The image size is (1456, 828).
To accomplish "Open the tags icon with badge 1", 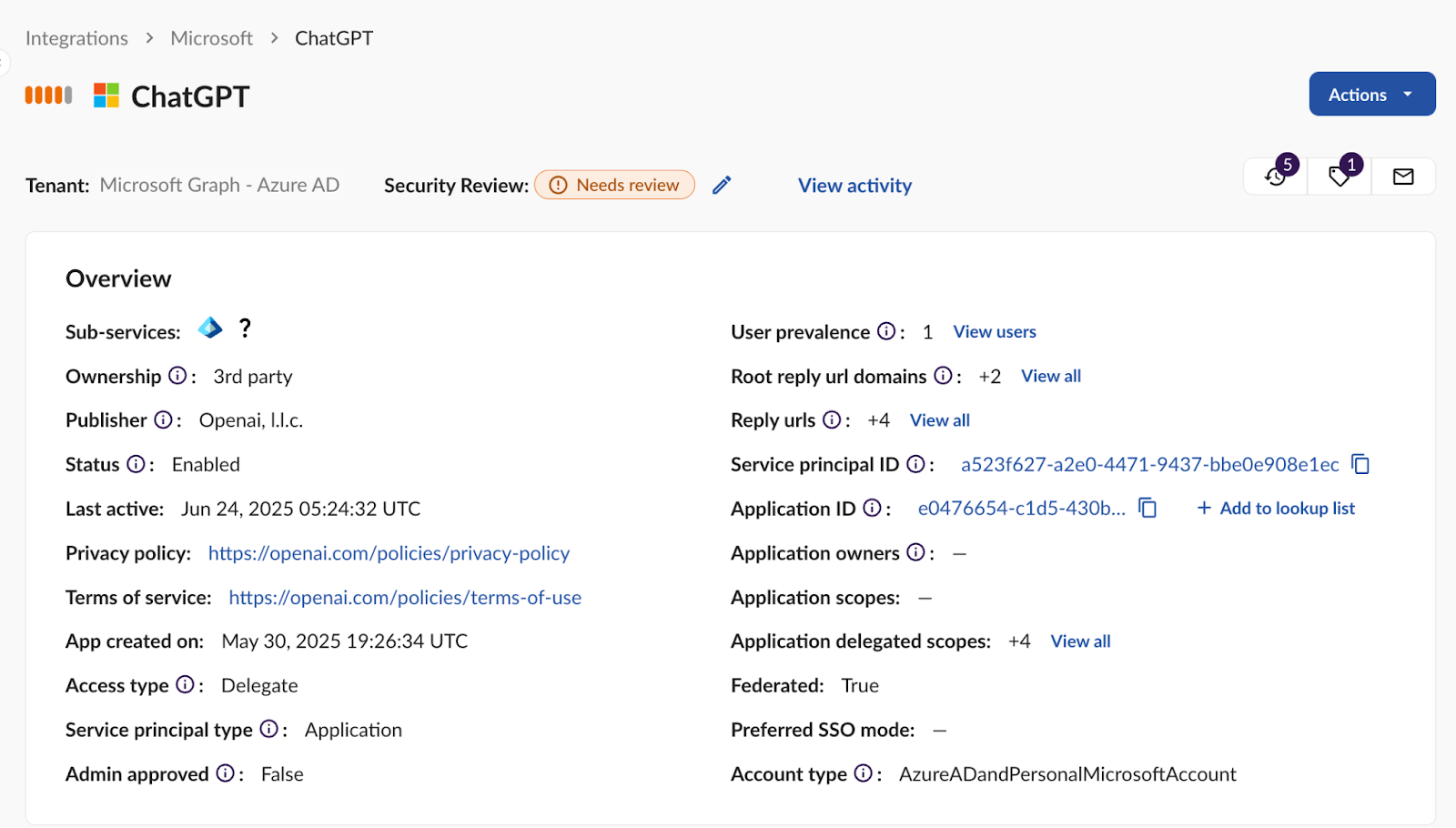I will coord(1339,177).
